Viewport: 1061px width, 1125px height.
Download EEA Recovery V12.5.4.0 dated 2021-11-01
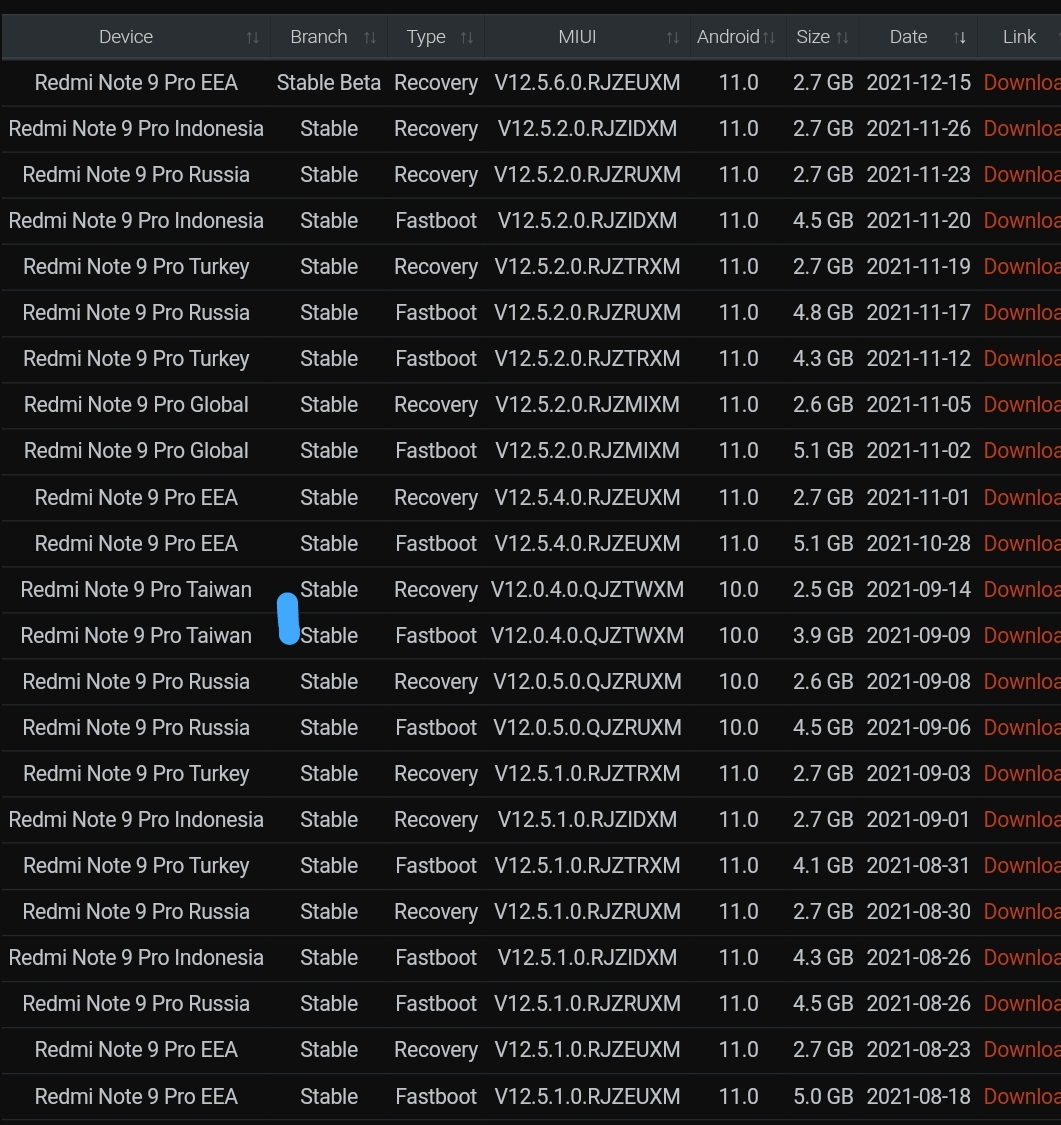pyautogui.click(x=1022, y=497)
